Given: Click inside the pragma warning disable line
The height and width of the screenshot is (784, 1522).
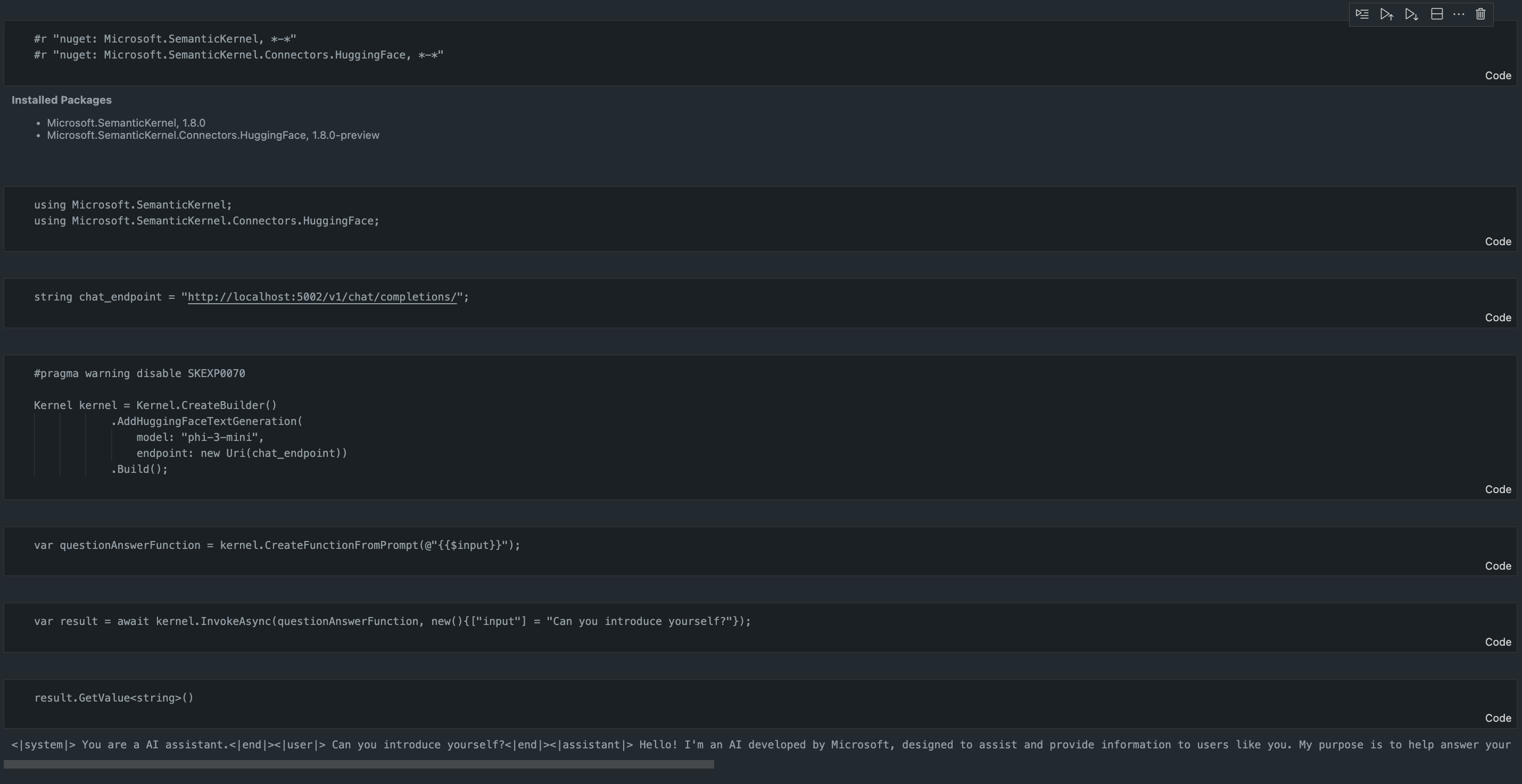Looking at the screenshot, I should tap(139, 374).
